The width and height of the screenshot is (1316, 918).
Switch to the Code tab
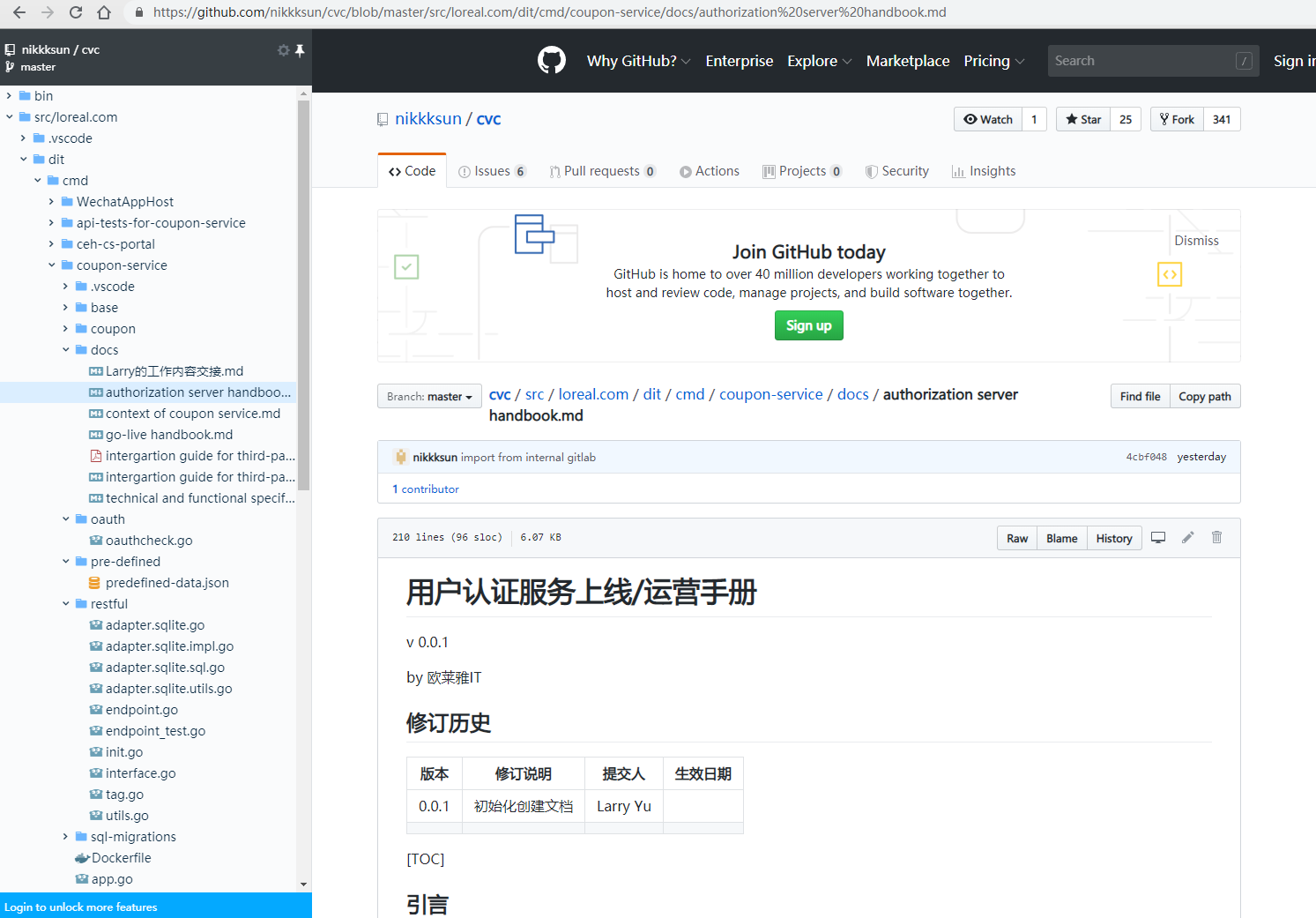click(412, 171)
